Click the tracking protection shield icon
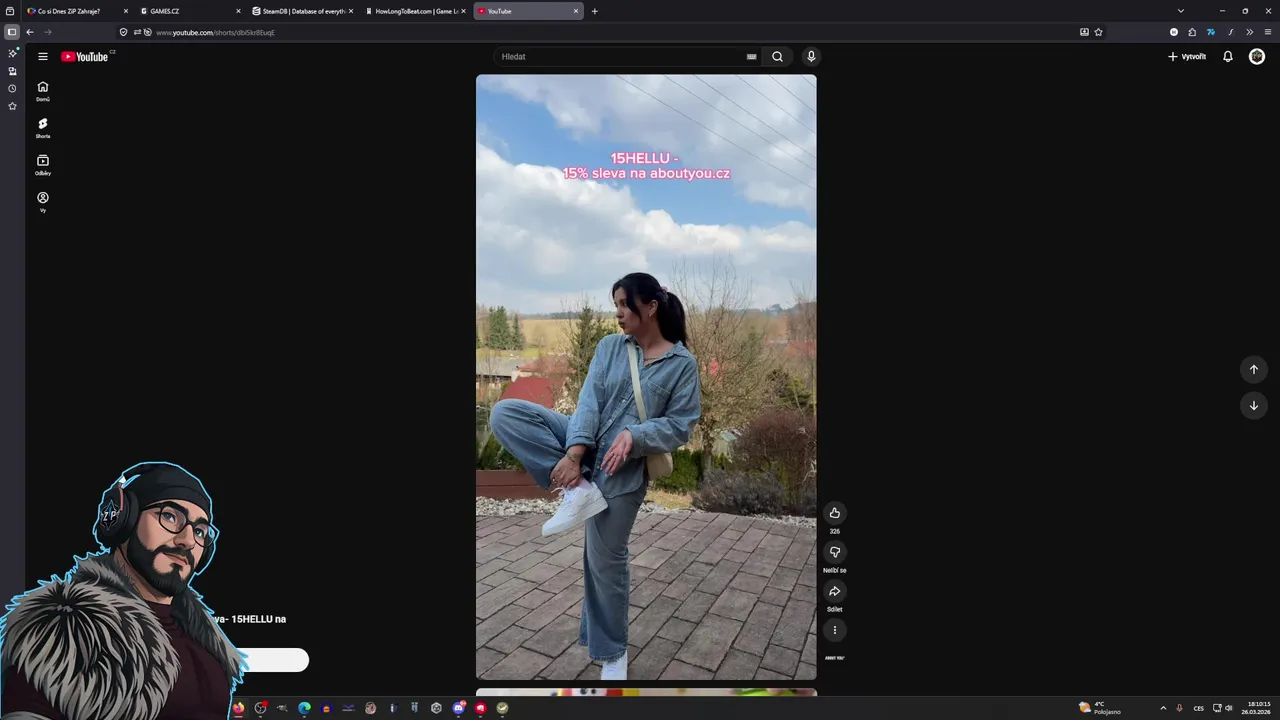This screenshot has width=1280, height=720. click(123, 32)
